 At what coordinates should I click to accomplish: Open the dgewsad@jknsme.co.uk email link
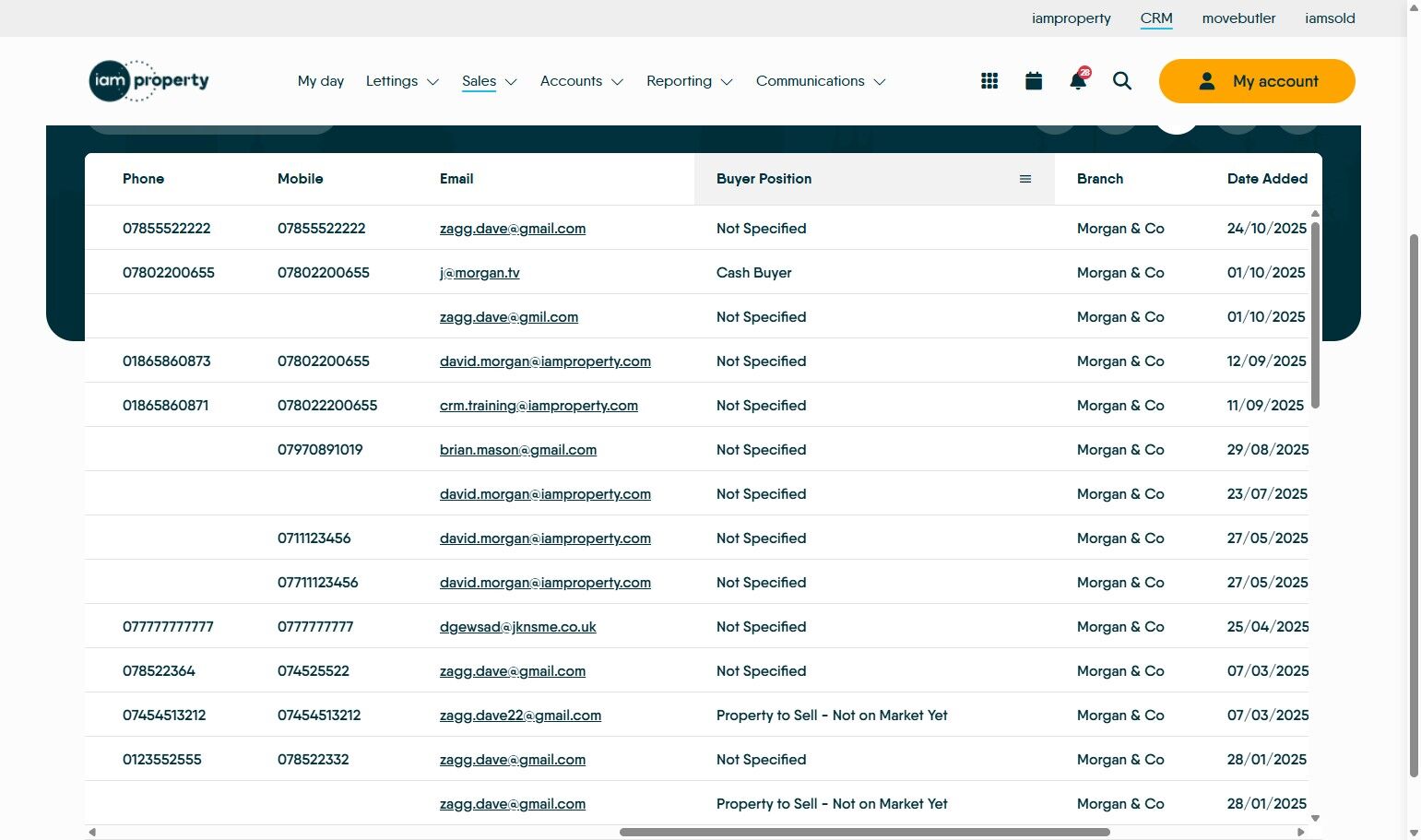coord(518,627)
